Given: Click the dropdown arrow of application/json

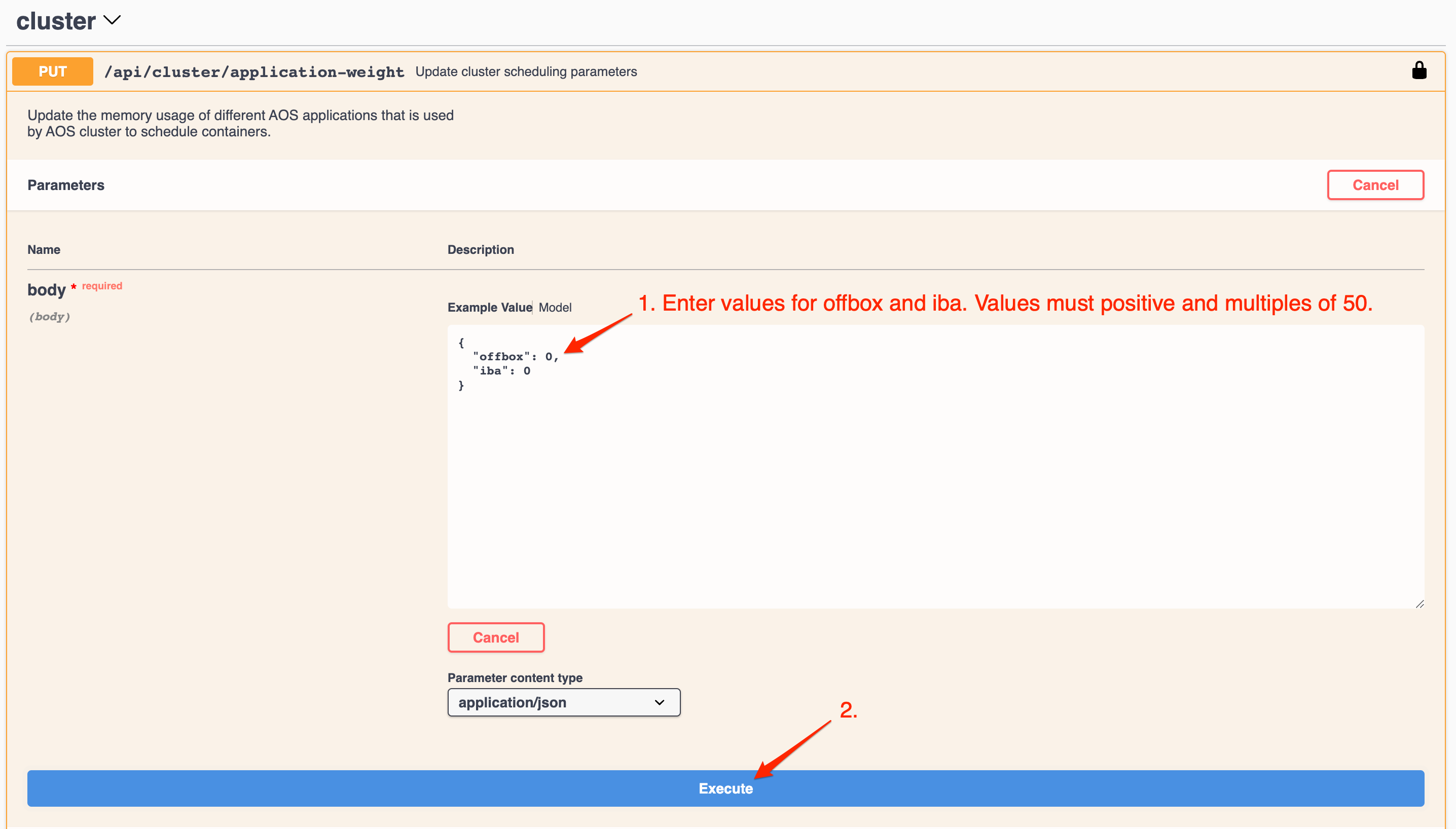Looking at the screenshot, I should coord(659,702).
